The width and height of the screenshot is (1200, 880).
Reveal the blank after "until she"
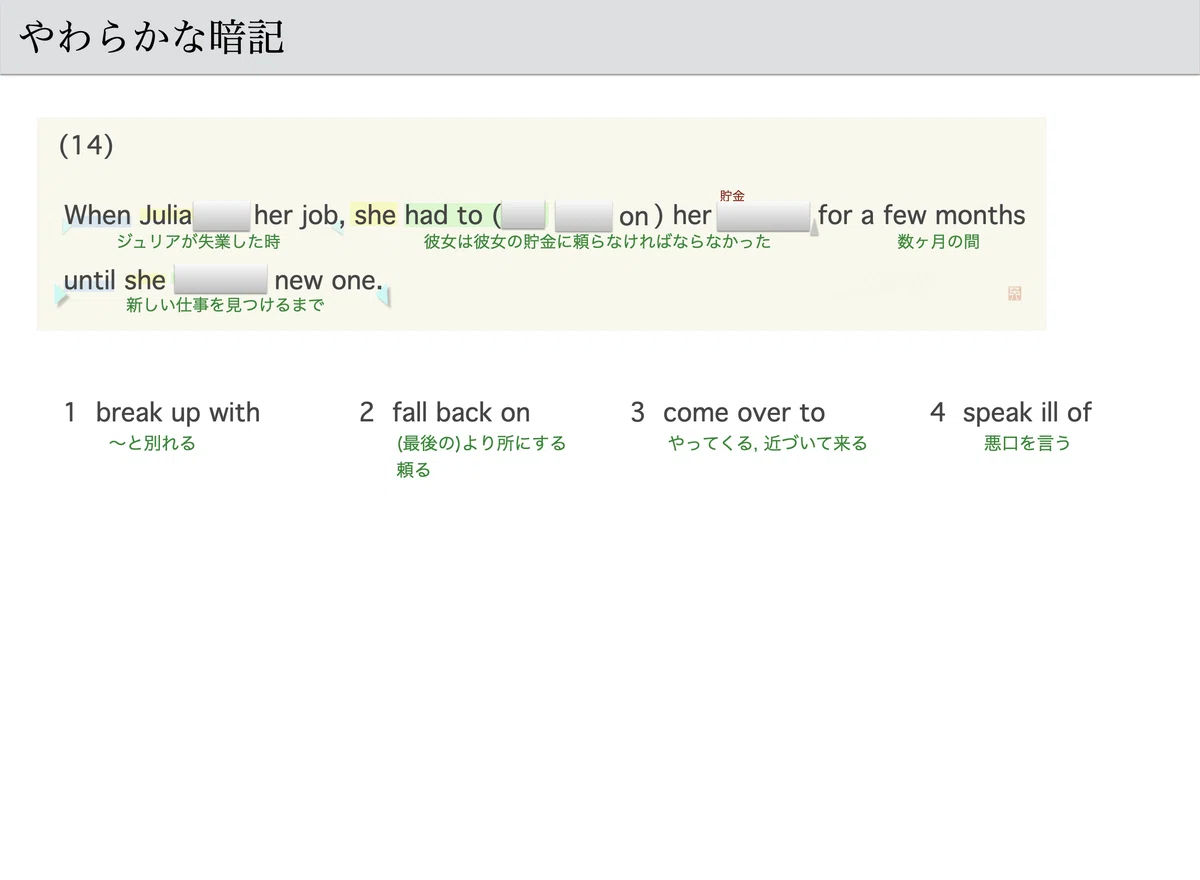click(x=220, y=280)
